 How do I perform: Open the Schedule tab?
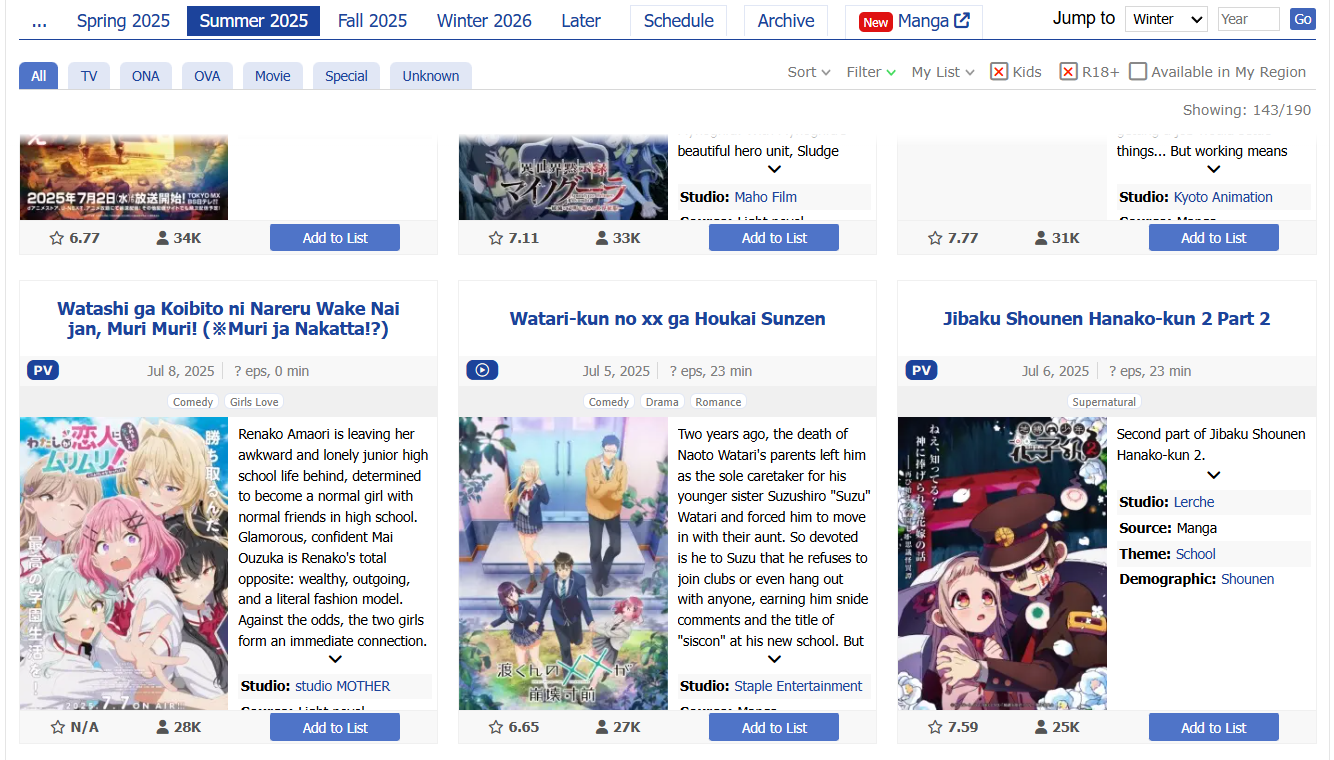[x=679, y=20]
